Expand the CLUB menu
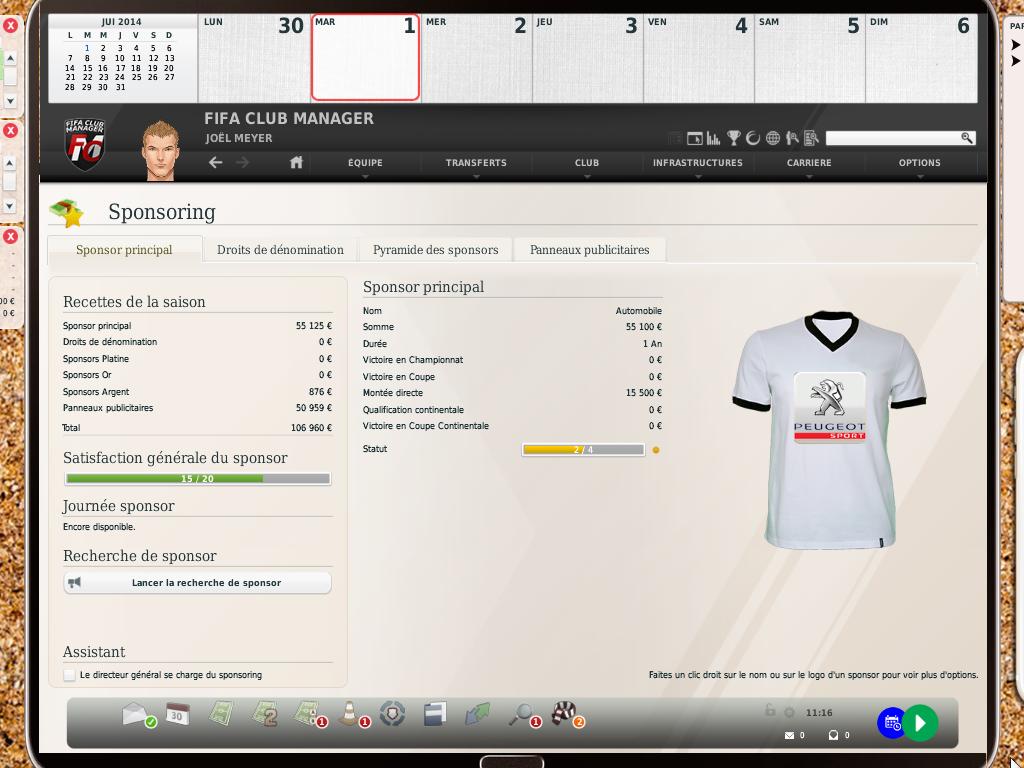The height and width of the screenshot is (768, 1024). click(x=586, y=163)
